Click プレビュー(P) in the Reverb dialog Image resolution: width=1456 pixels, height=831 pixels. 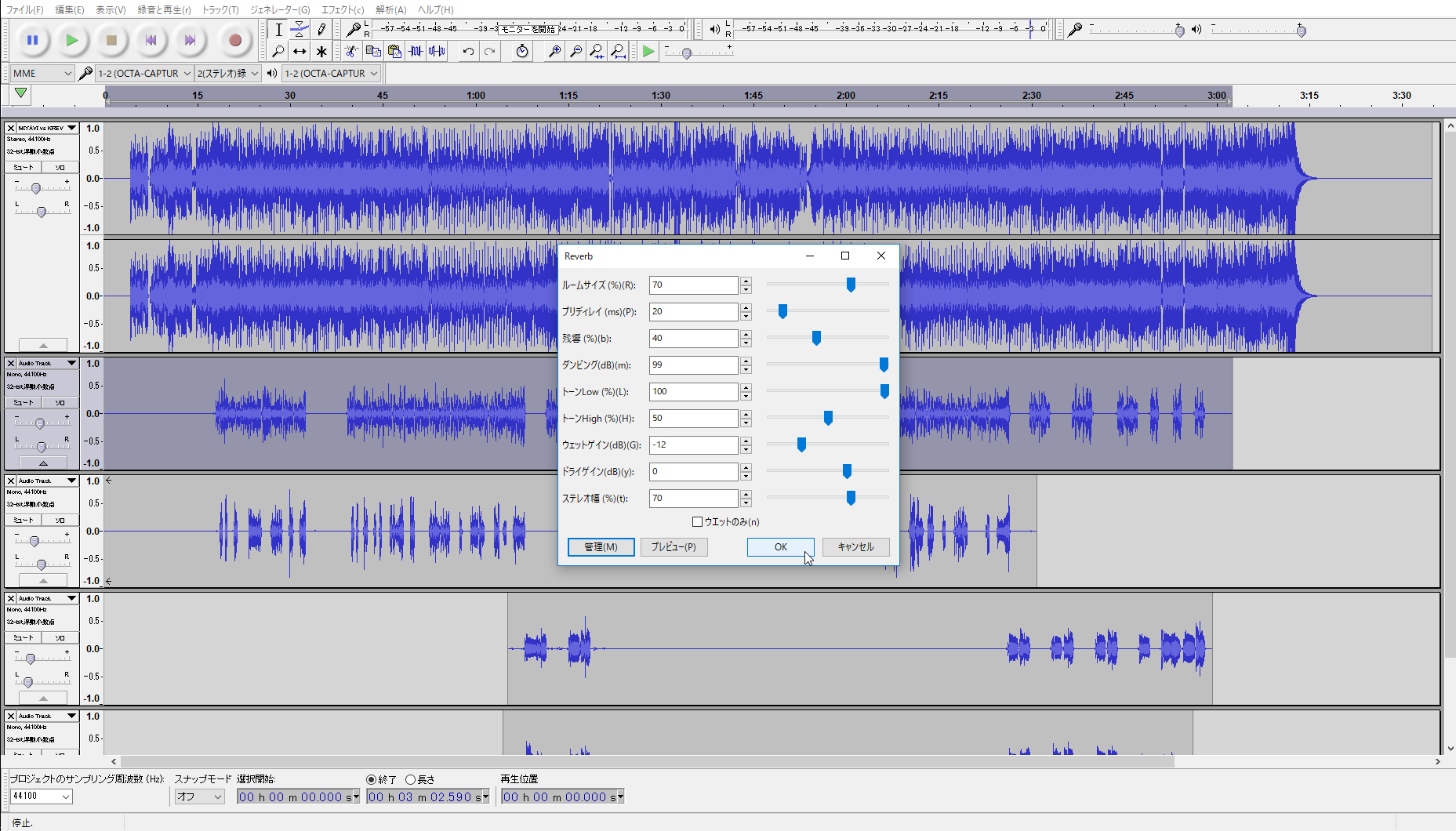(x=674, y=547)
